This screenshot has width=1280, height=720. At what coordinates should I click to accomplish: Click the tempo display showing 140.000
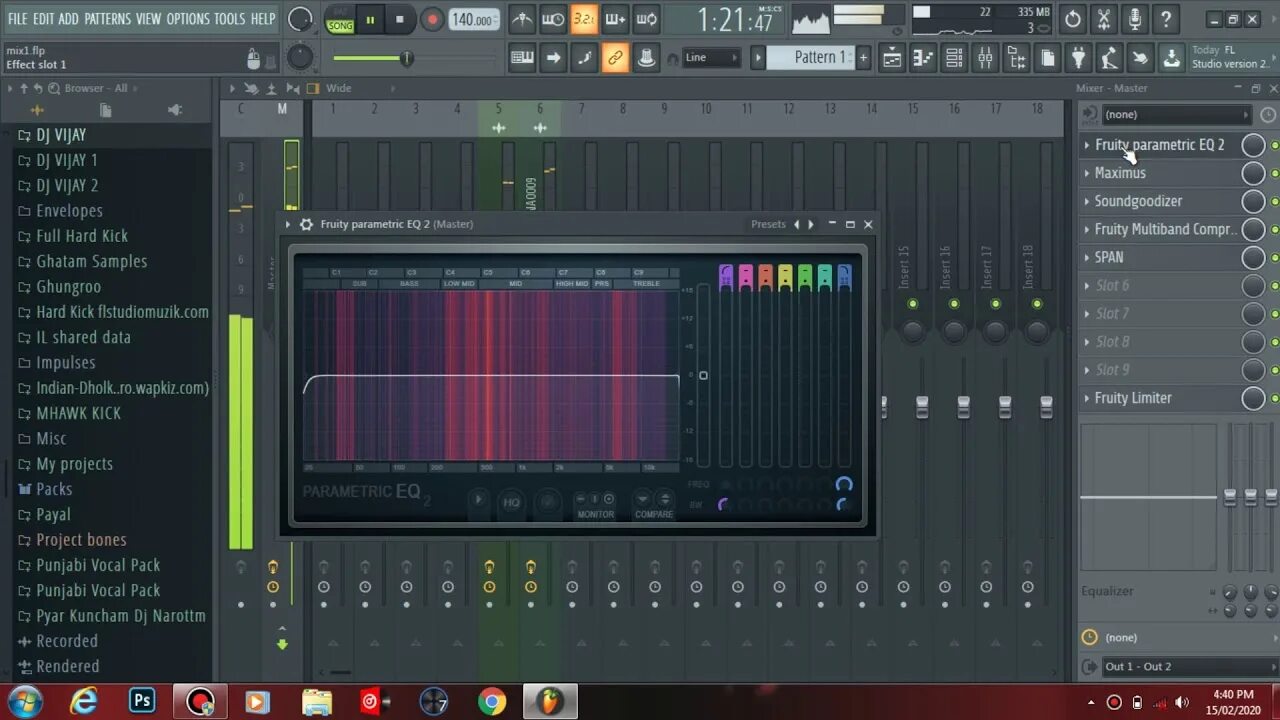click(x=472, y=17)
